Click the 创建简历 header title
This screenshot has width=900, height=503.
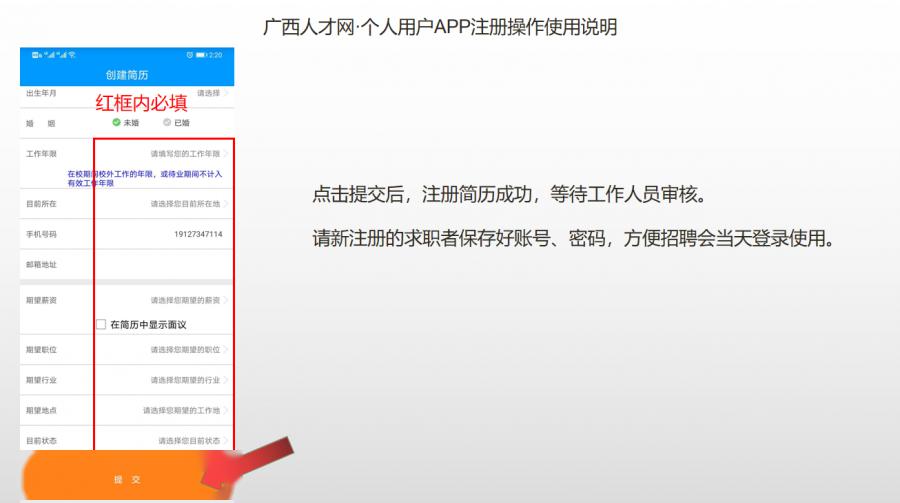(x=127, y=75)
